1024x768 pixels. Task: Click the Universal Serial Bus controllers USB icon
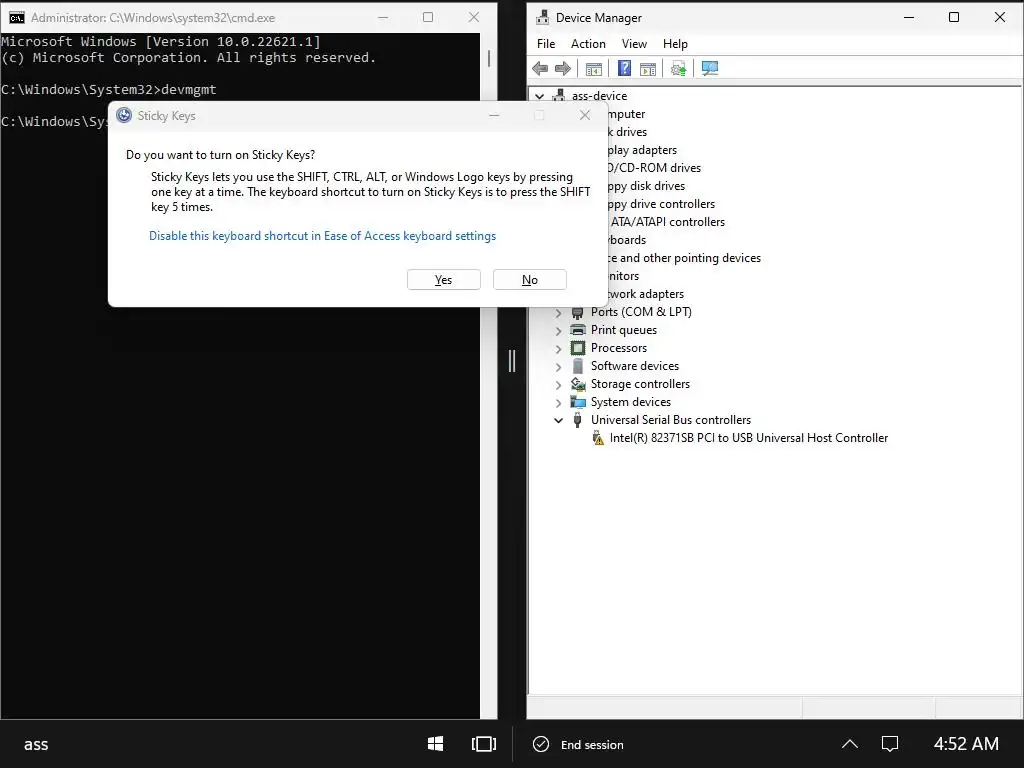(577, 420)
